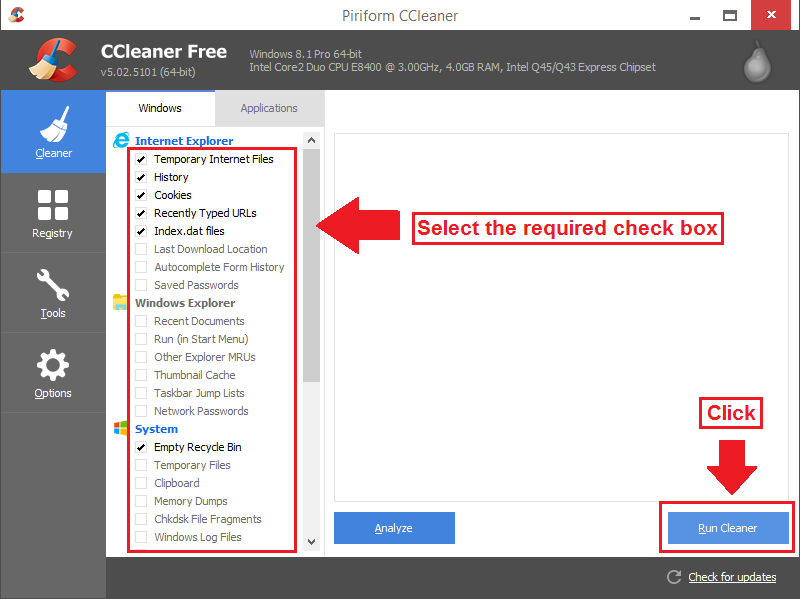Switch to the Windows tab

pos(160,108)
